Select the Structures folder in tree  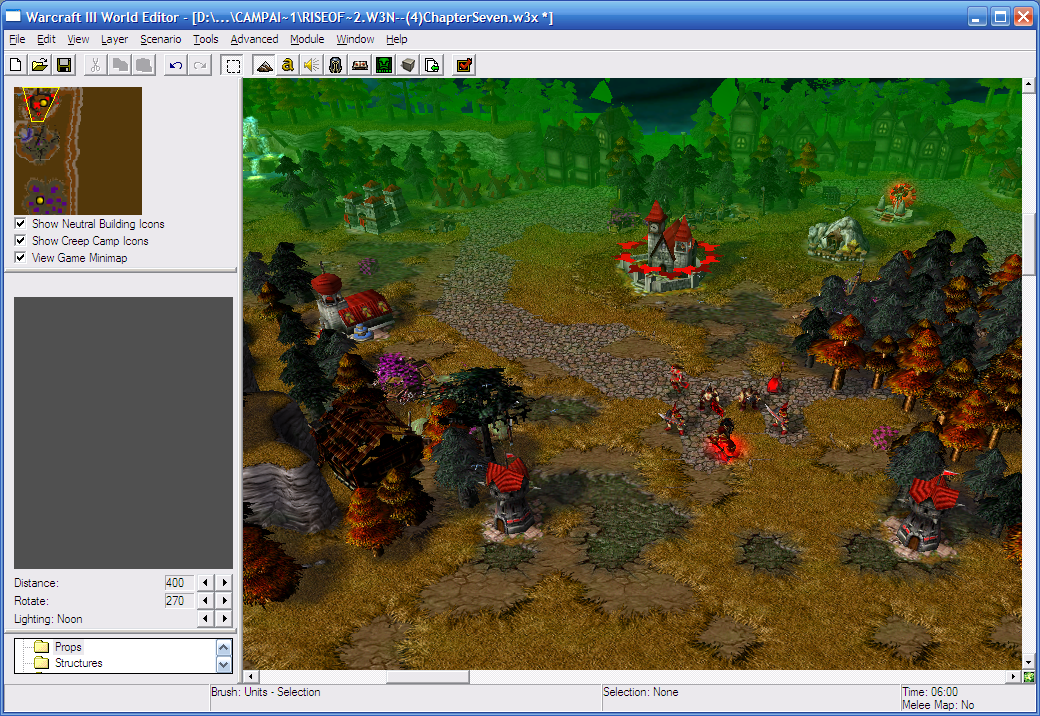coord(78,663)
